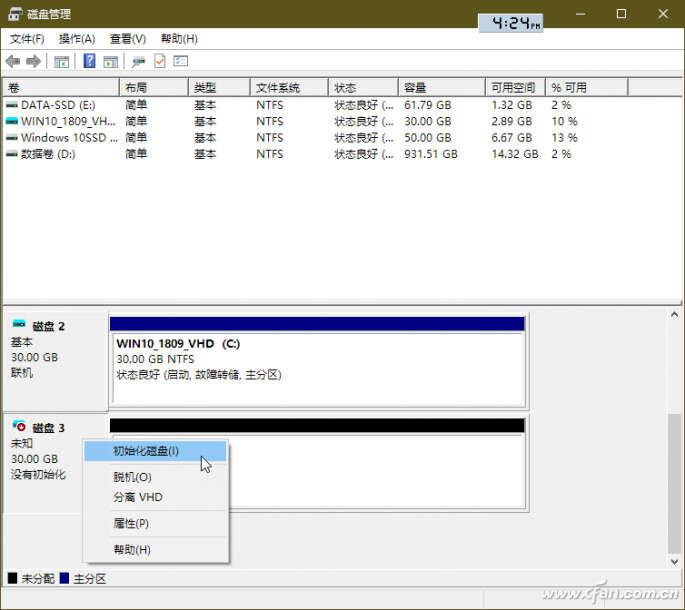Image resolution: width=685 pixels, height=610 pixels.
Task: Maximize the Disk Management window
Action: tap(621, 14)
